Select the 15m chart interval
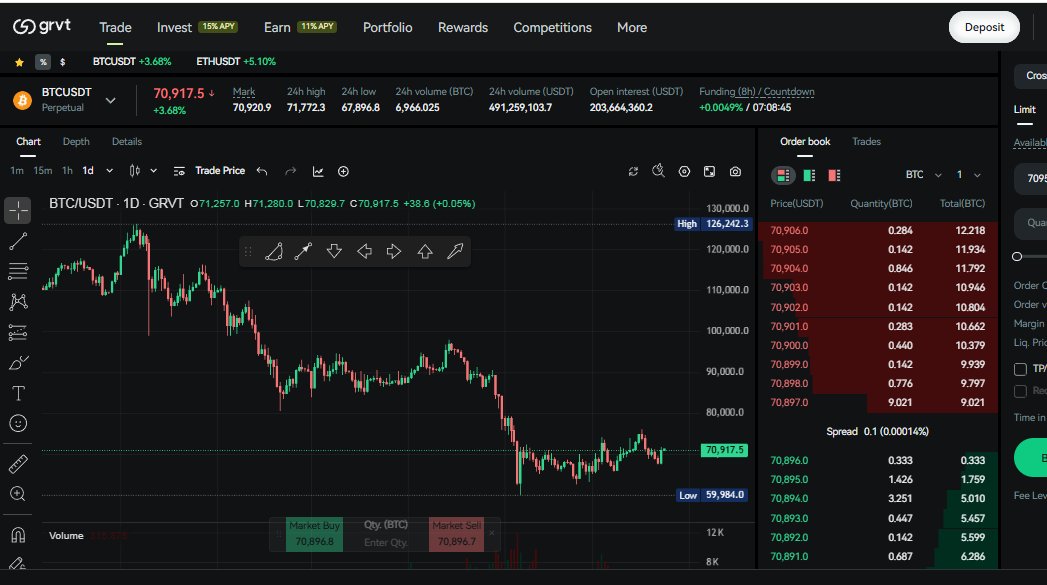Viewport: 1047px width, 585px height. point(43,171)
